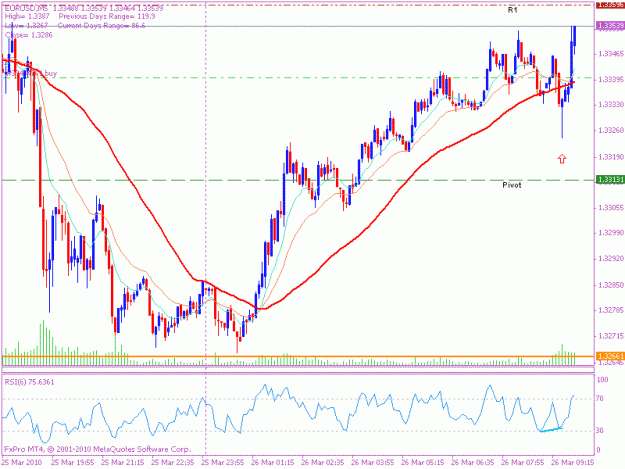The width and height of the screenshot is (625, 469).
Task: Click 'Previous Days Range= 119.9' label
Action: click(107, 17)
